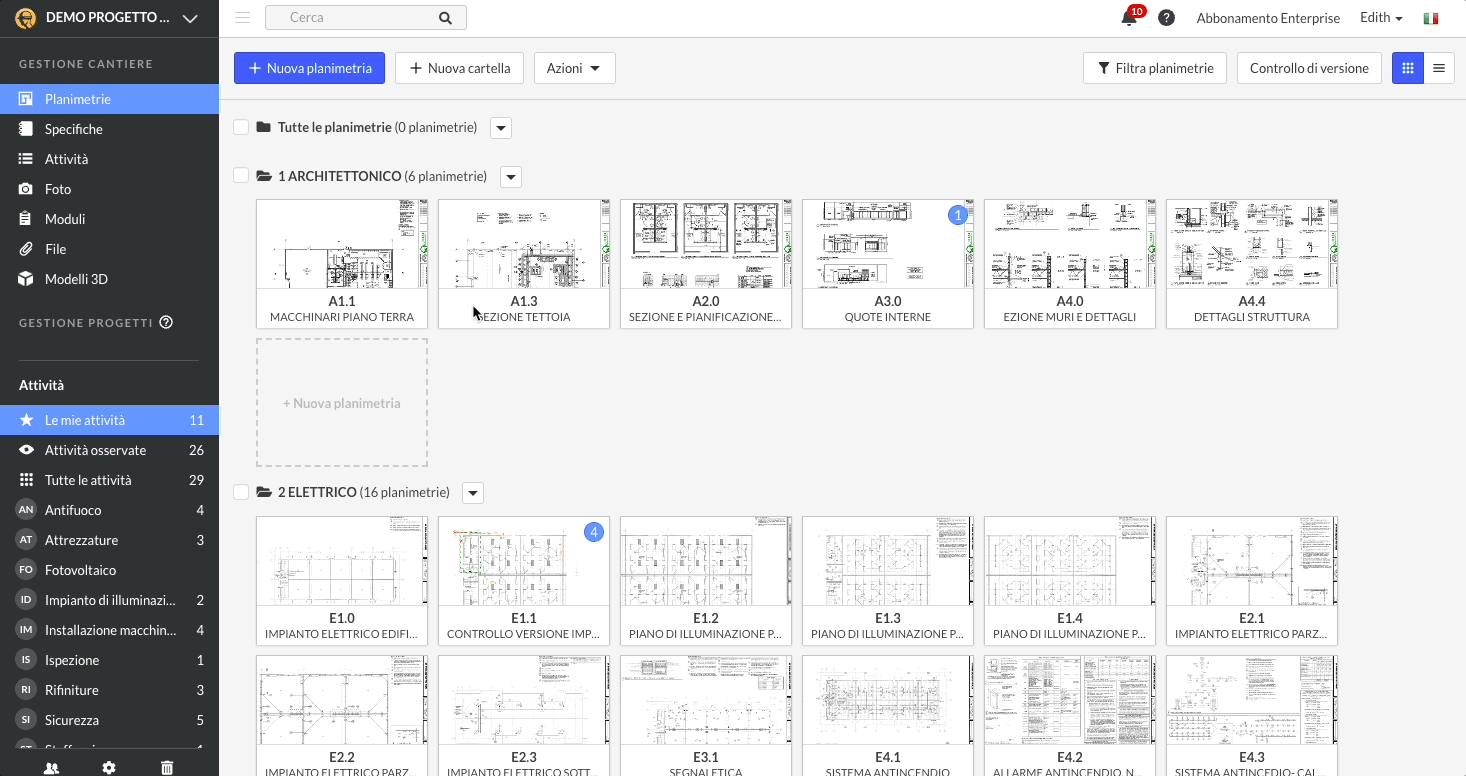Screen dimensions: 1466x776
Task: Select the 2 ELETTRICO folder checkbox
Action: click(241, 492)
